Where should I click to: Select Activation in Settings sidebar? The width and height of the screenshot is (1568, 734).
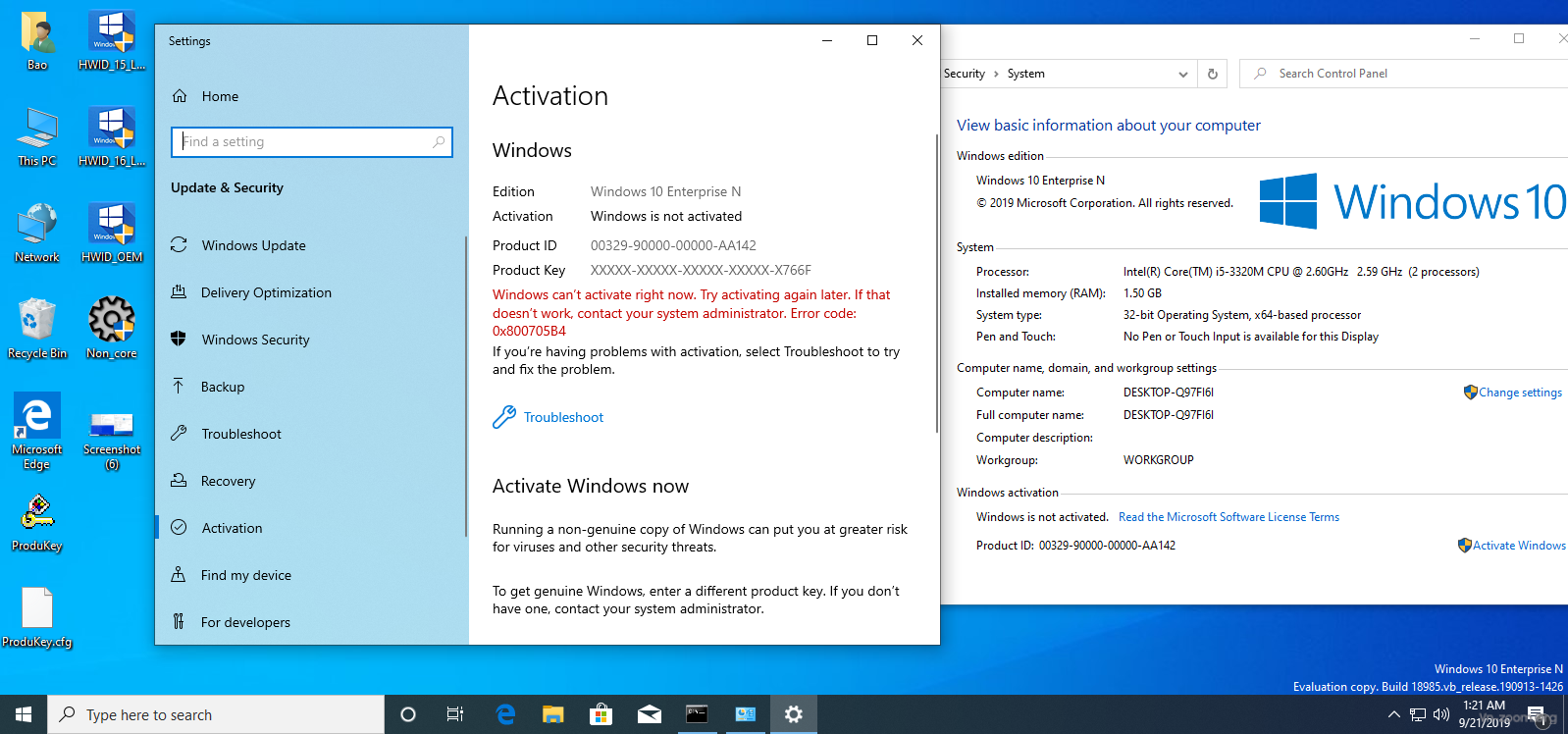click(x=310, y=528)
